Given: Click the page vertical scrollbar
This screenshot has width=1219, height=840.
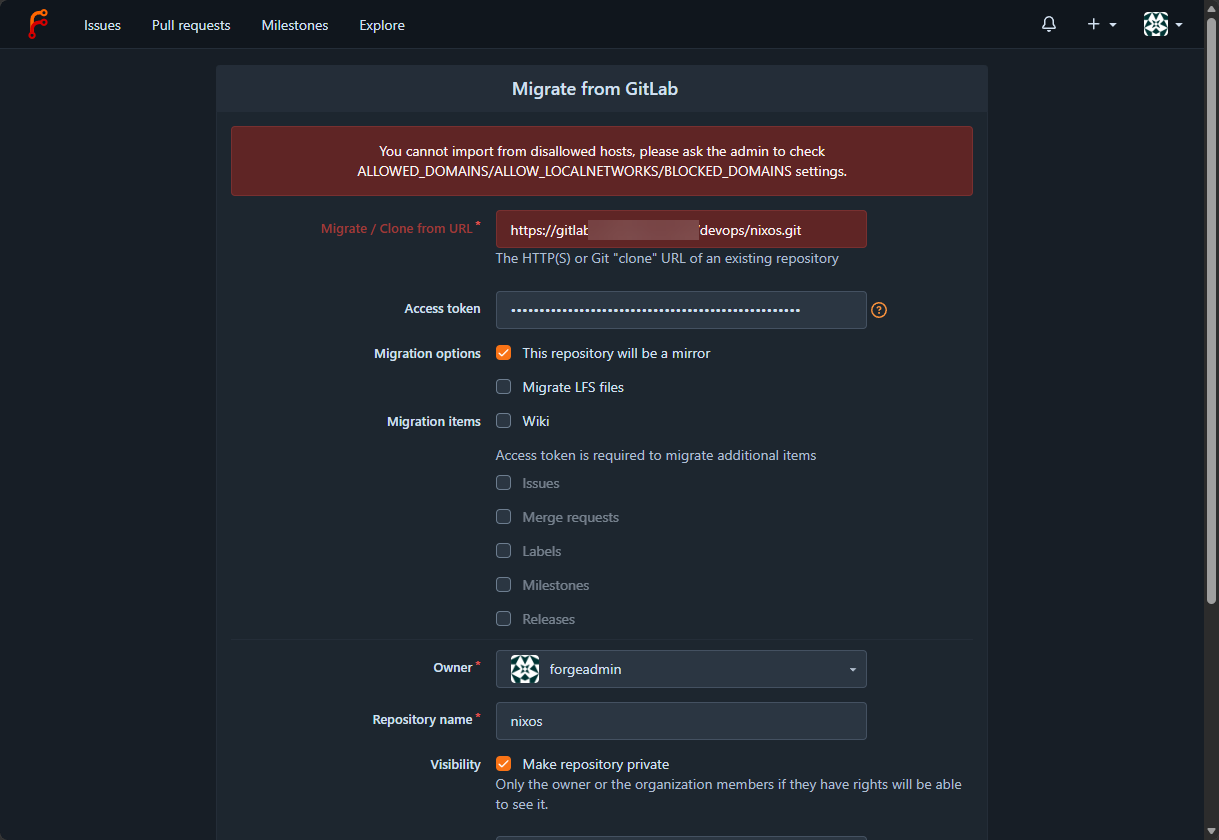Looking at the screenshot, I should pos(1211,310).
